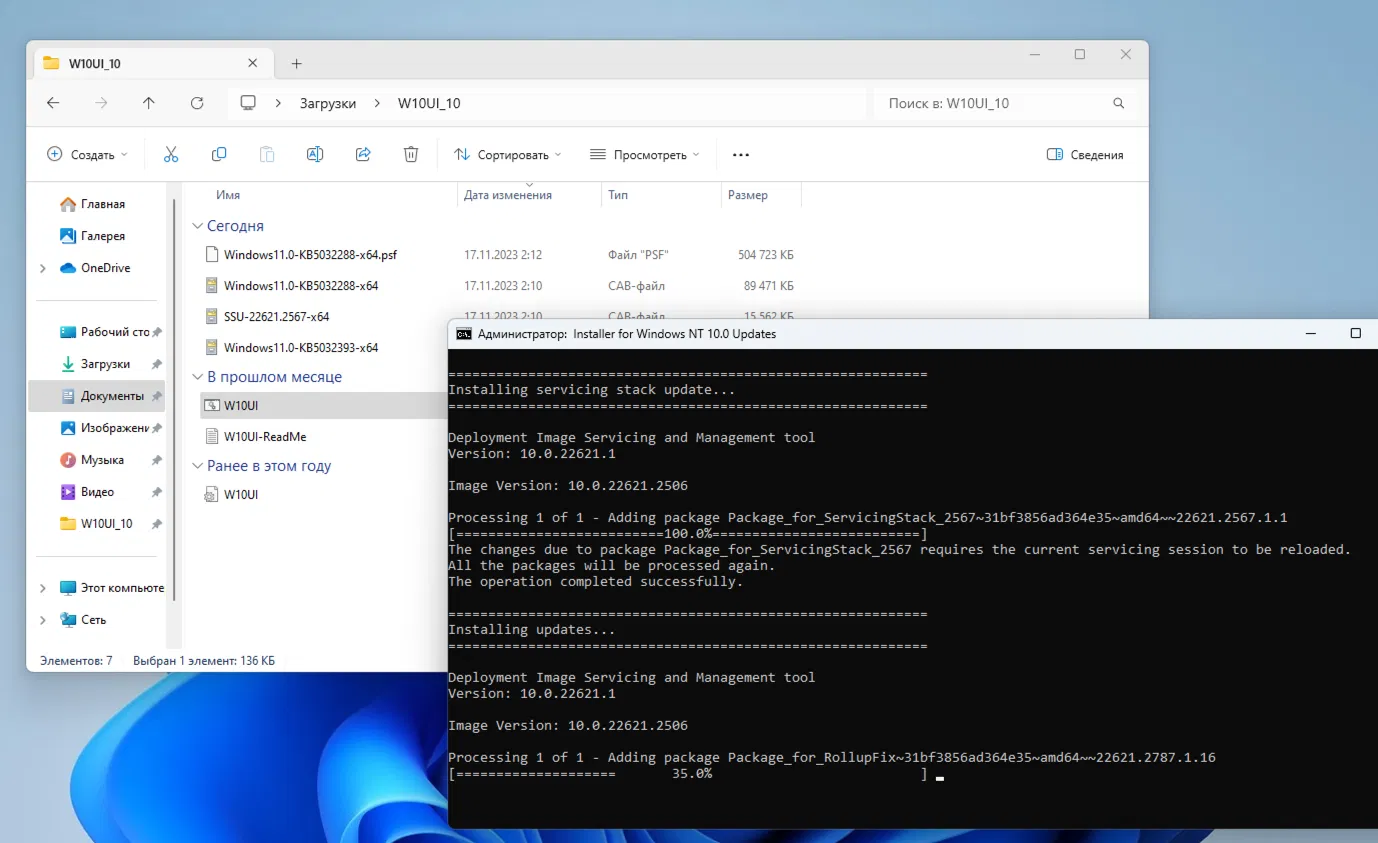
Task: Expand Этот компьютер in the navigation pane
Action: (43, 588)
